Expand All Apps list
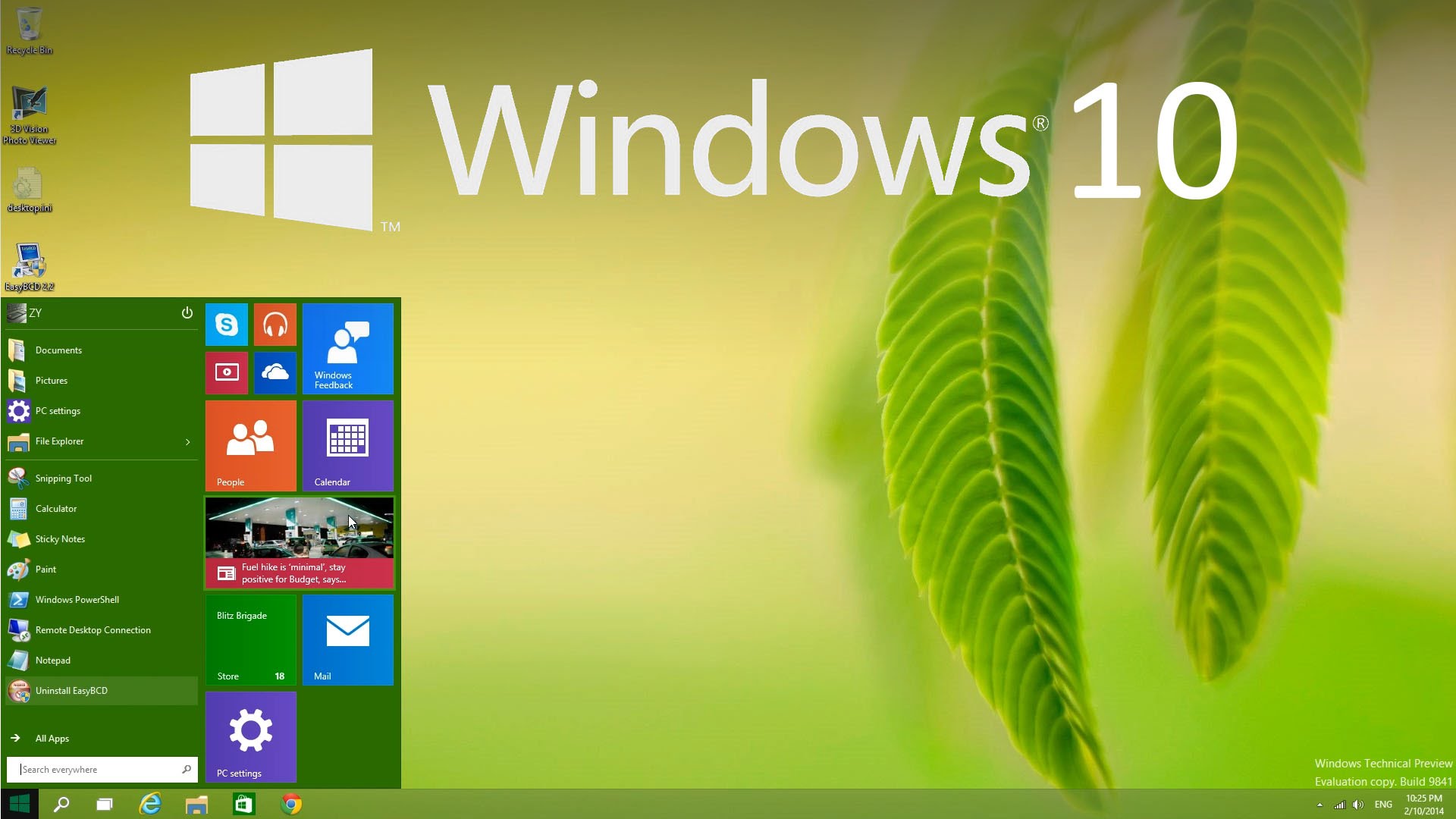Image resolution: width=1456 pixels, height=819 pixels. [51, 738]
